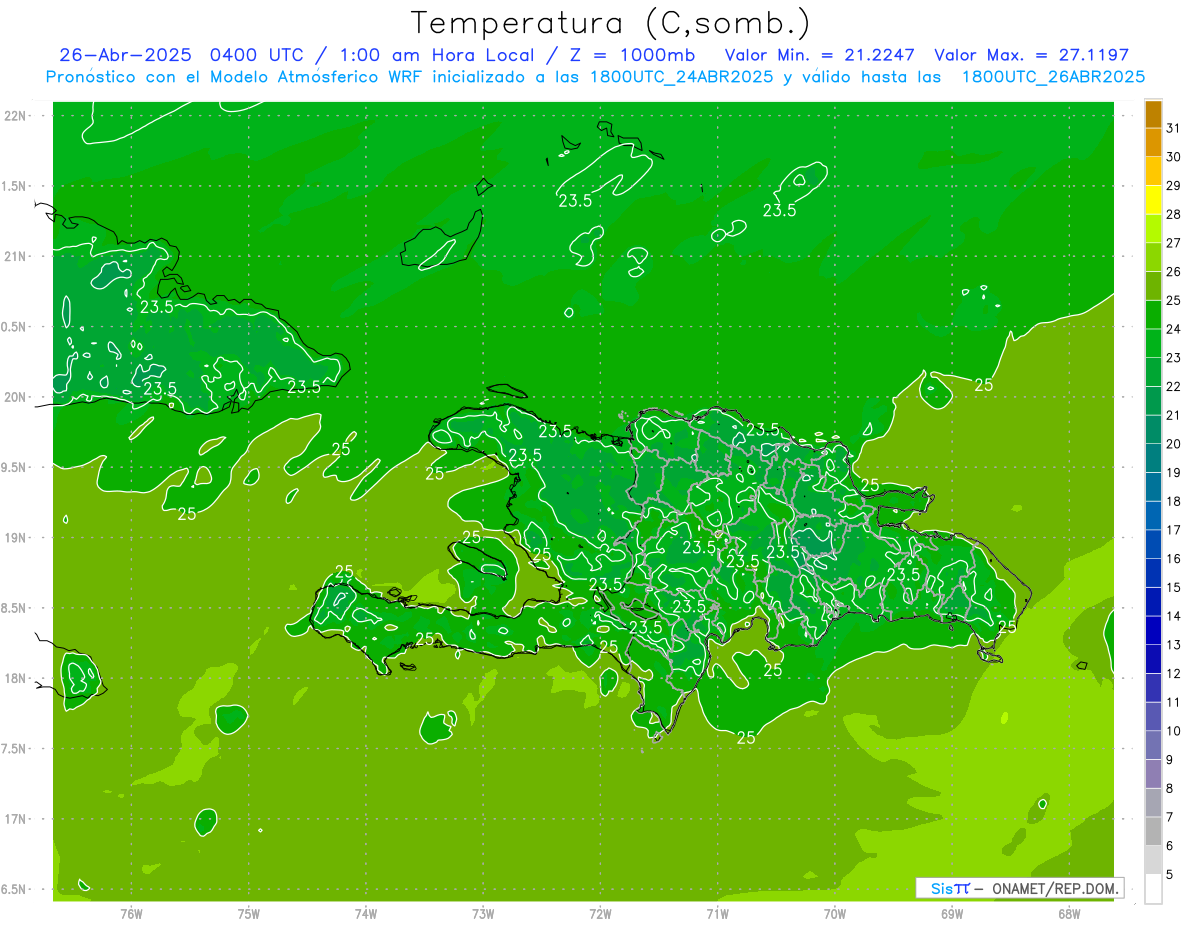Viewport: 1200px width, 927px height.
Task: Click legend label "16"
Action: coord(1173,558)
